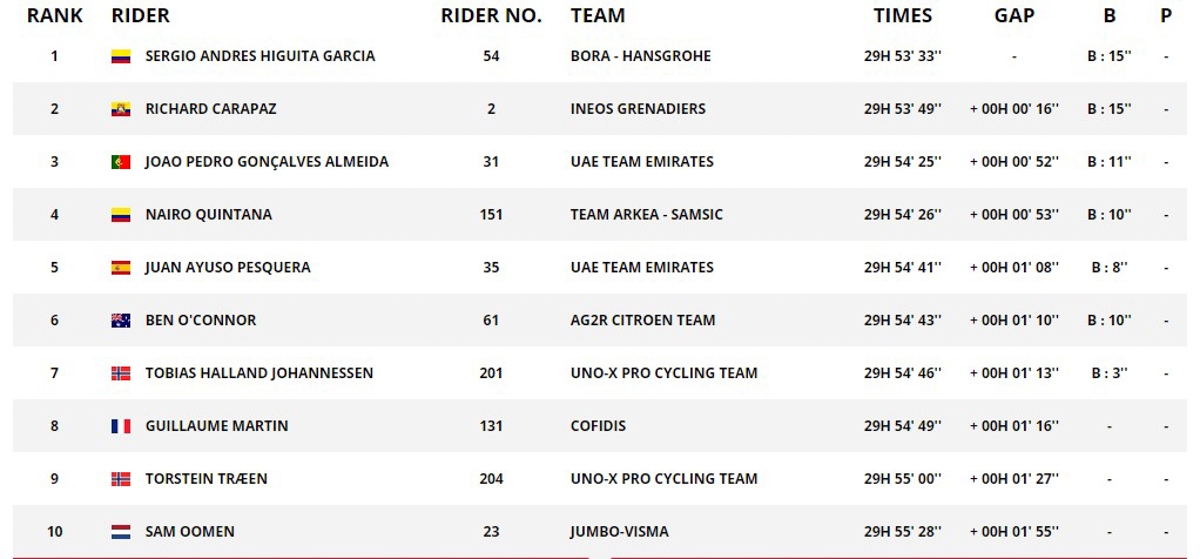Viewport: 1200px width, 559px height.
Task: Click French flag beside Guillaume Martin
Action: tap(121, 426)
